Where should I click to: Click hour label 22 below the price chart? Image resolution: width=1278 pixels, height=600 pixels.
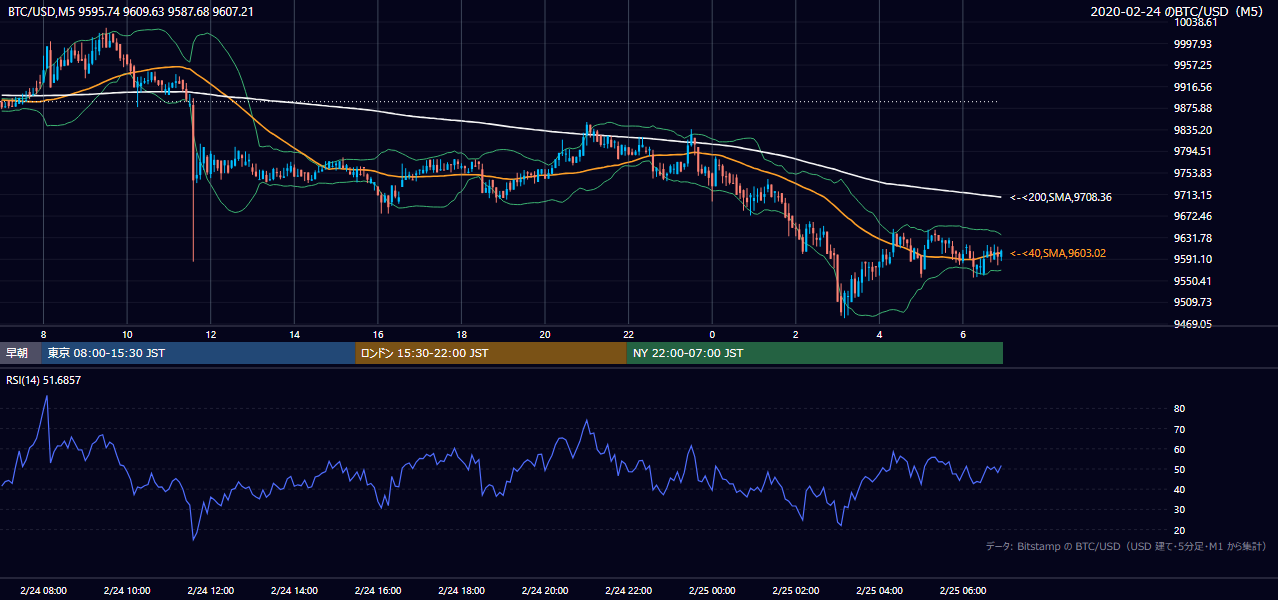(x=628, y=334)
